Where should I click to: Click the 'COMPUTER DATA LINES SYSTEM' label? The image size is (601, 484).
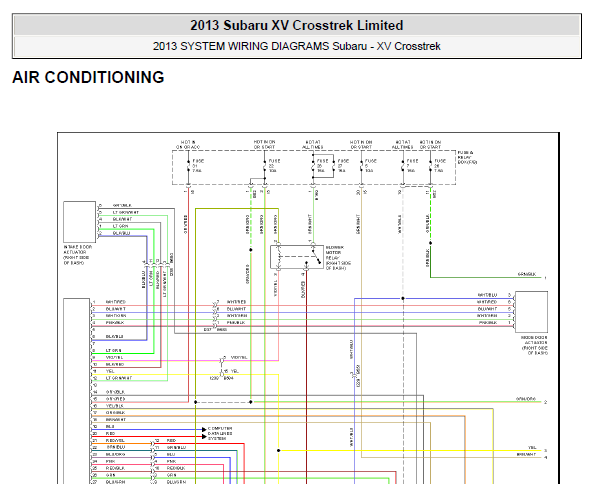220,433
